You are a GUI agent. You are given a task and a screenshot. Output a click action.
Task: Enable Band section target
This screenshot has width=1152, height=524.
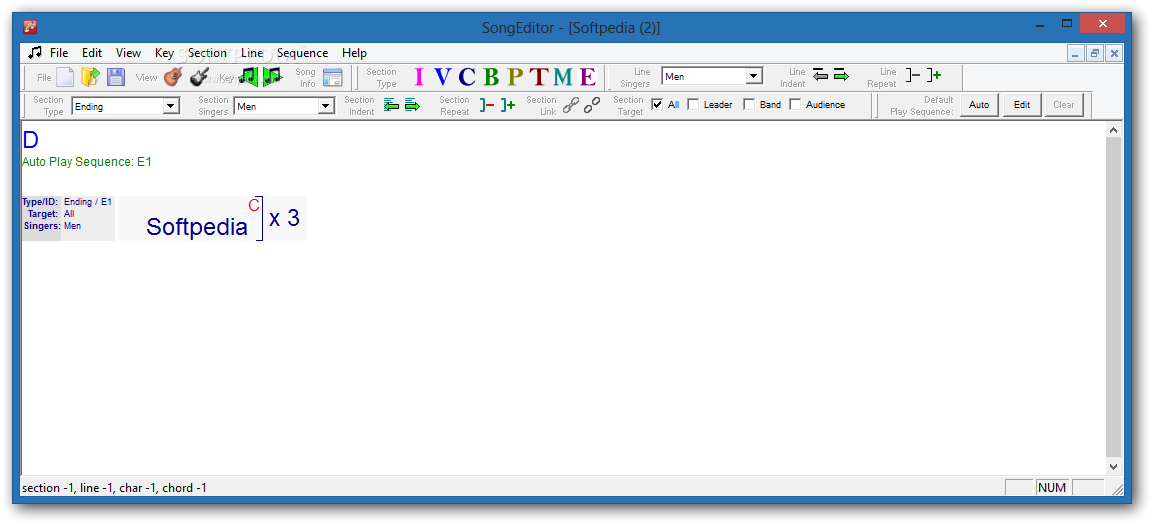[749, 104]
